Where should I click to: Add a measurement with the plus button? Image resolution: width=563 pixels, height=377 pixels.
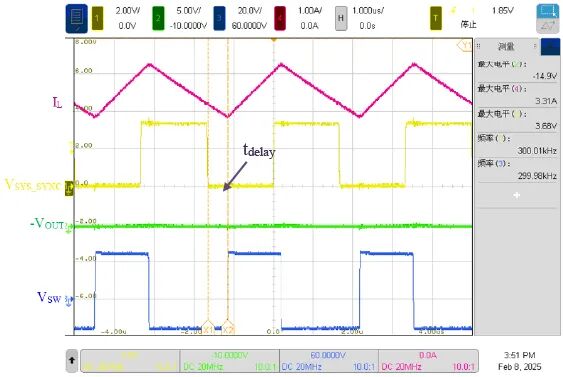coord(517,195)
